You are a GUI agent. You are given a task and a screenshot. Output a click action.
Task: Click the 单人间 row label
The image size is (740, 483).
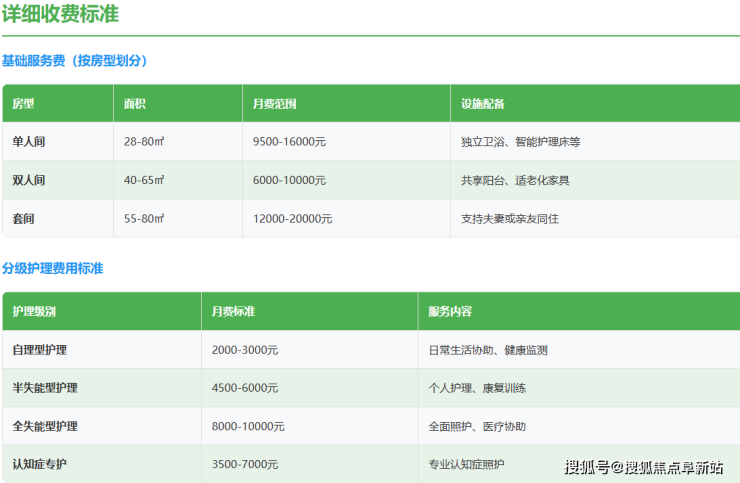coord(29,142)
